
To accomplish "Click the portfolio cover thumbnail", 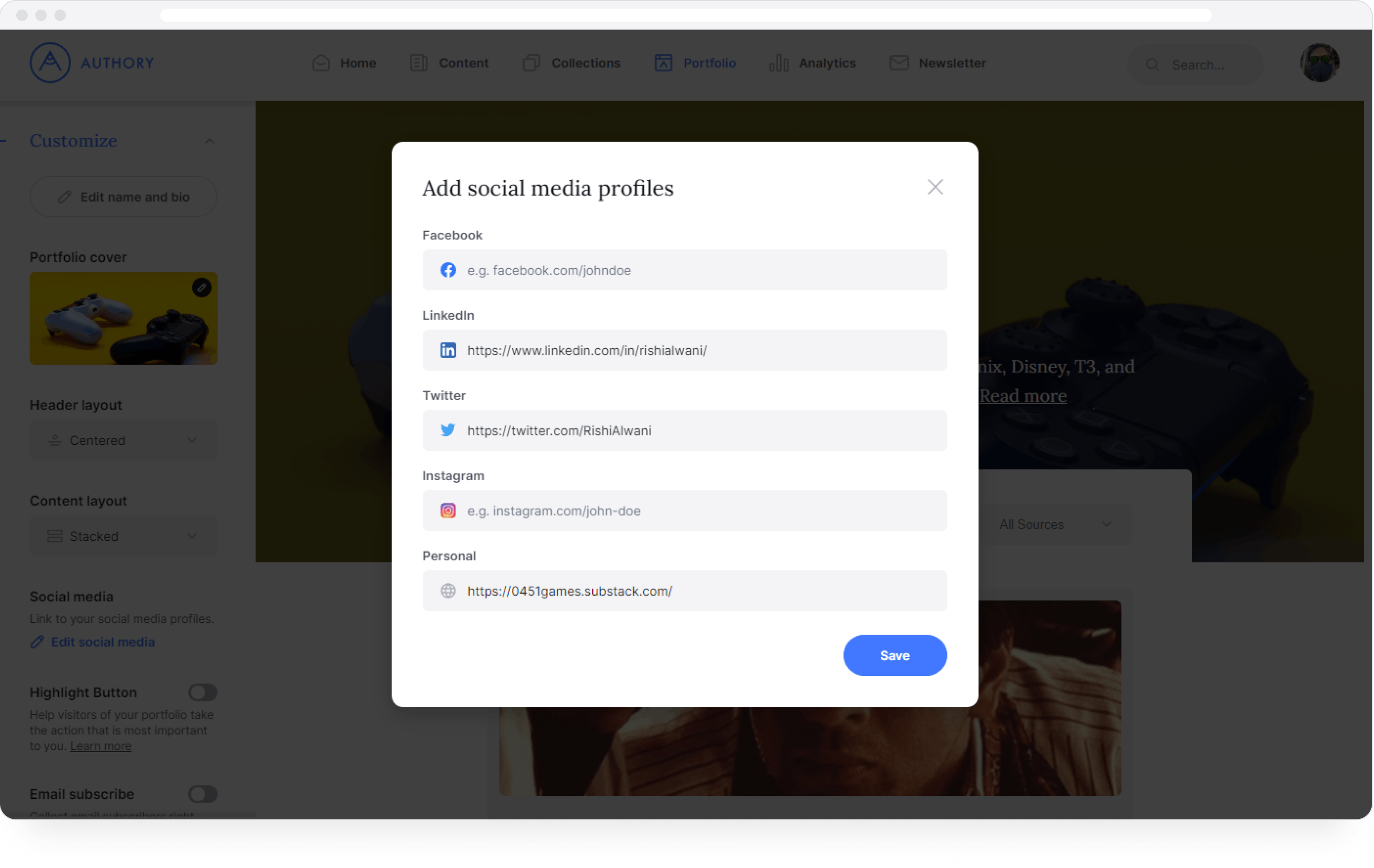I will (123, 318).
